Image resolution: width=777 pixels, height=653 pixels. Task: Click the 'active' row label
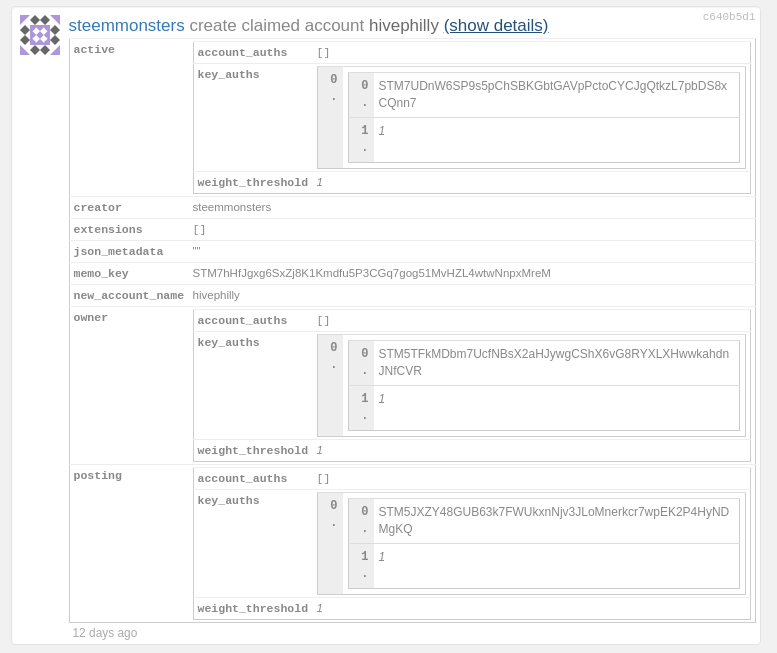pos(94,50)
